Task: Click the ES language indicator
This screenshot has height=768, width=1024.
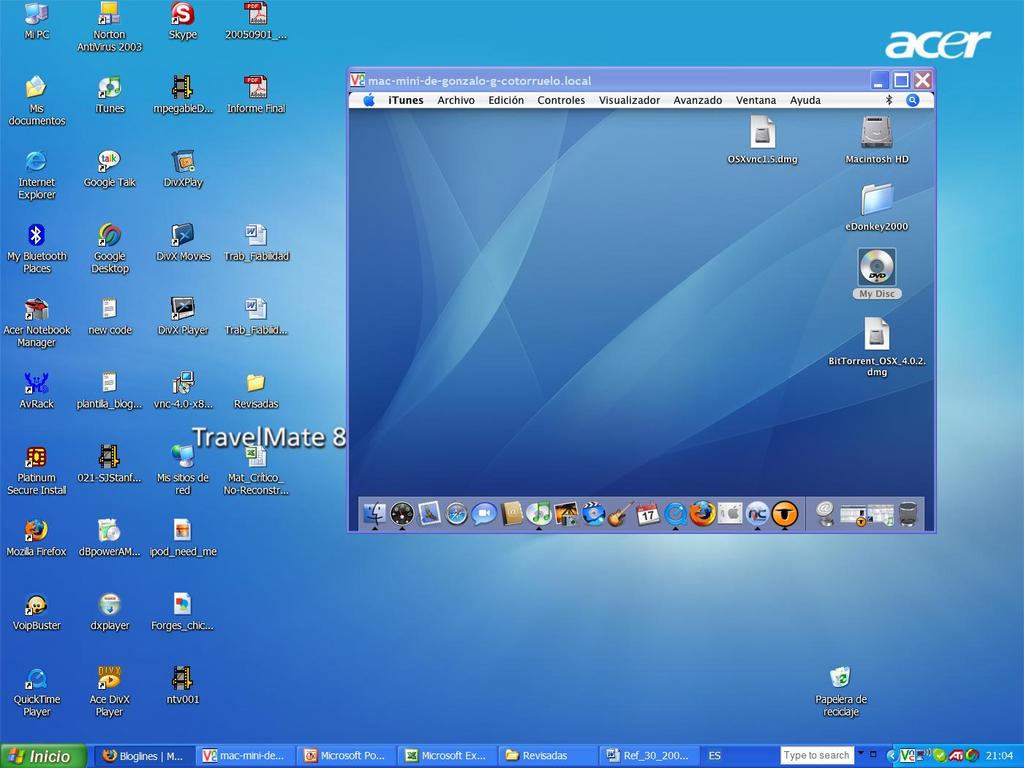Action: coord(715,756)
